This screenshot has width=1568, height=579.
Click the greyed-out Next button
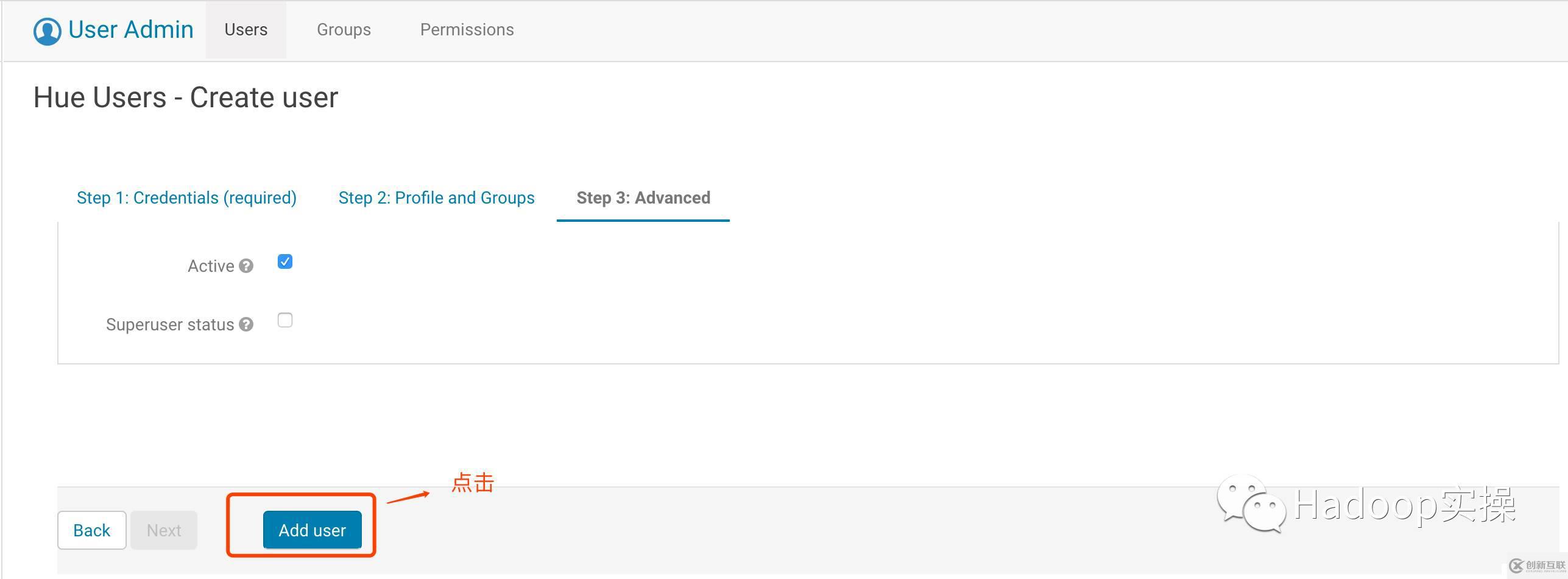(x=164, y=530)
